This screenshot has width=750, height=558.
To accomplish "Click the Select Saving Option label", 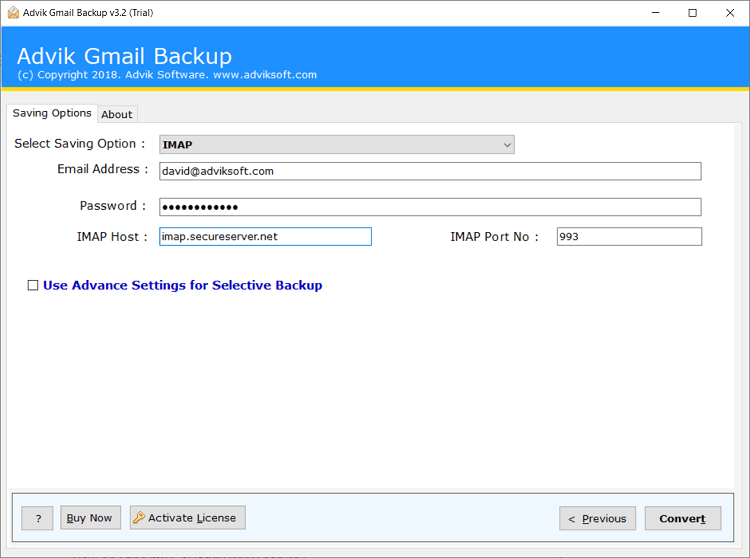I will pyautogui.click(x=79, y=144).
